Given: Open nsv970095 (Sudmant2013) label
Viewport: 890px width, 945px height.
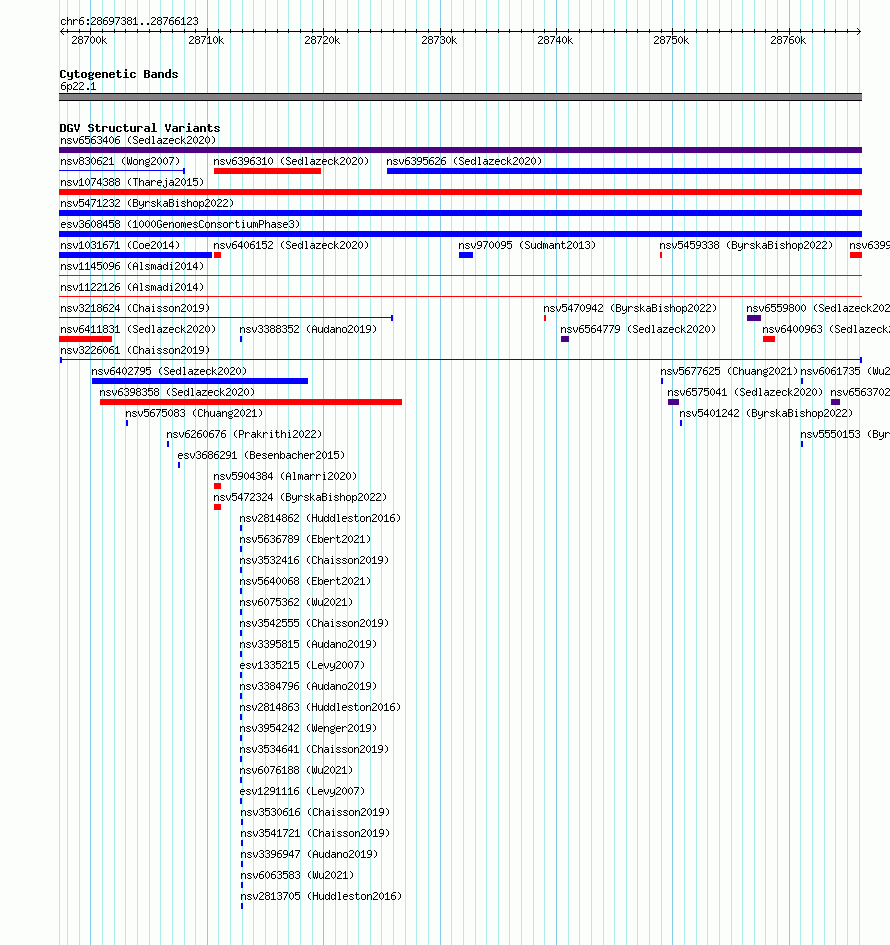Looking at the screenshot, I should coord(527,245).
